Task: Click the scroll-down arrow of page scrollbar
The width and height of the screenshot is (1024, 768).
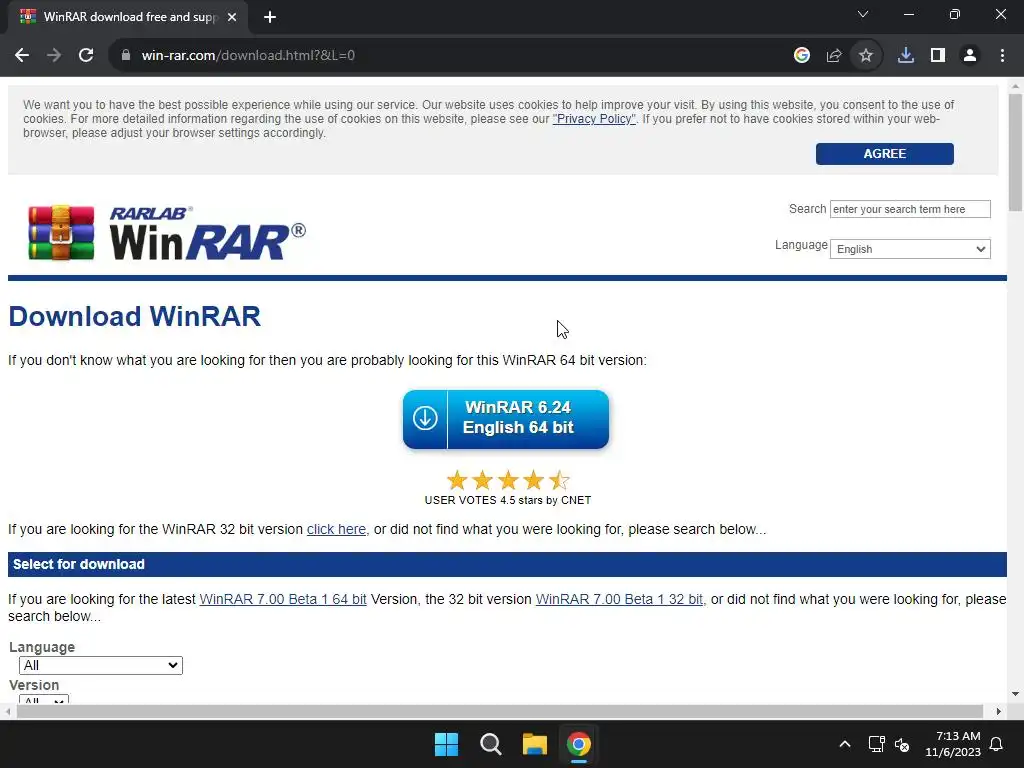Action: click(x=1015, y=694)
